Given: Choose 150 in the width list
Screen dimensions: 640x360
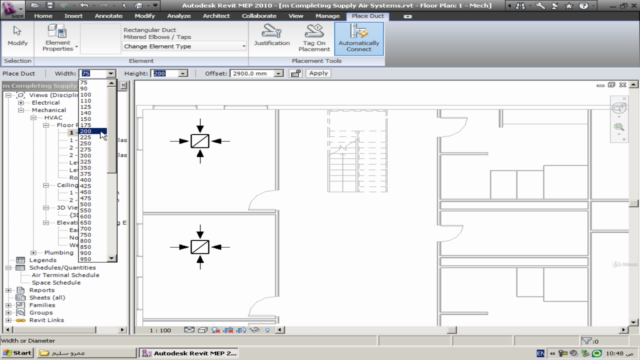Looking at the screenshot, I should pyautogui.click(x=93, y=119).
